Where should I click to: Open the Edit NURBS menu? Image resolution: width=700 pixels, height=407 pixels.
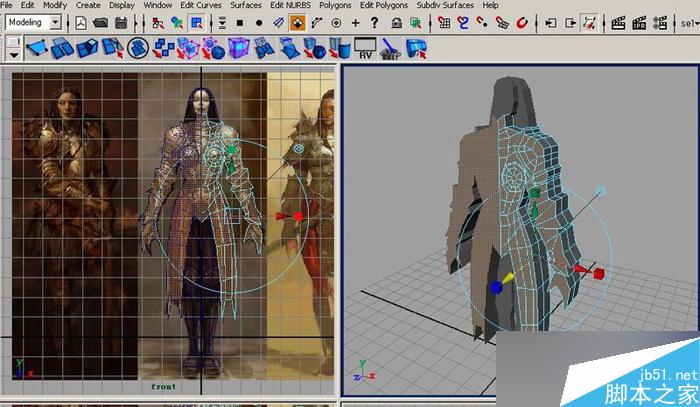(x=290, y=5)
